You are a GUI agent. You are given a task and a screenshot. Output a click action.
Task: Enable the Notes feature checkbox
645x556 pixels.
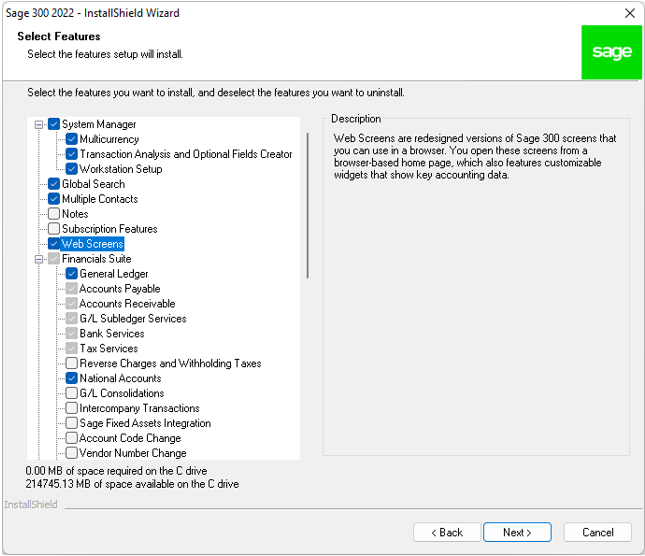(x=54, y=214)
